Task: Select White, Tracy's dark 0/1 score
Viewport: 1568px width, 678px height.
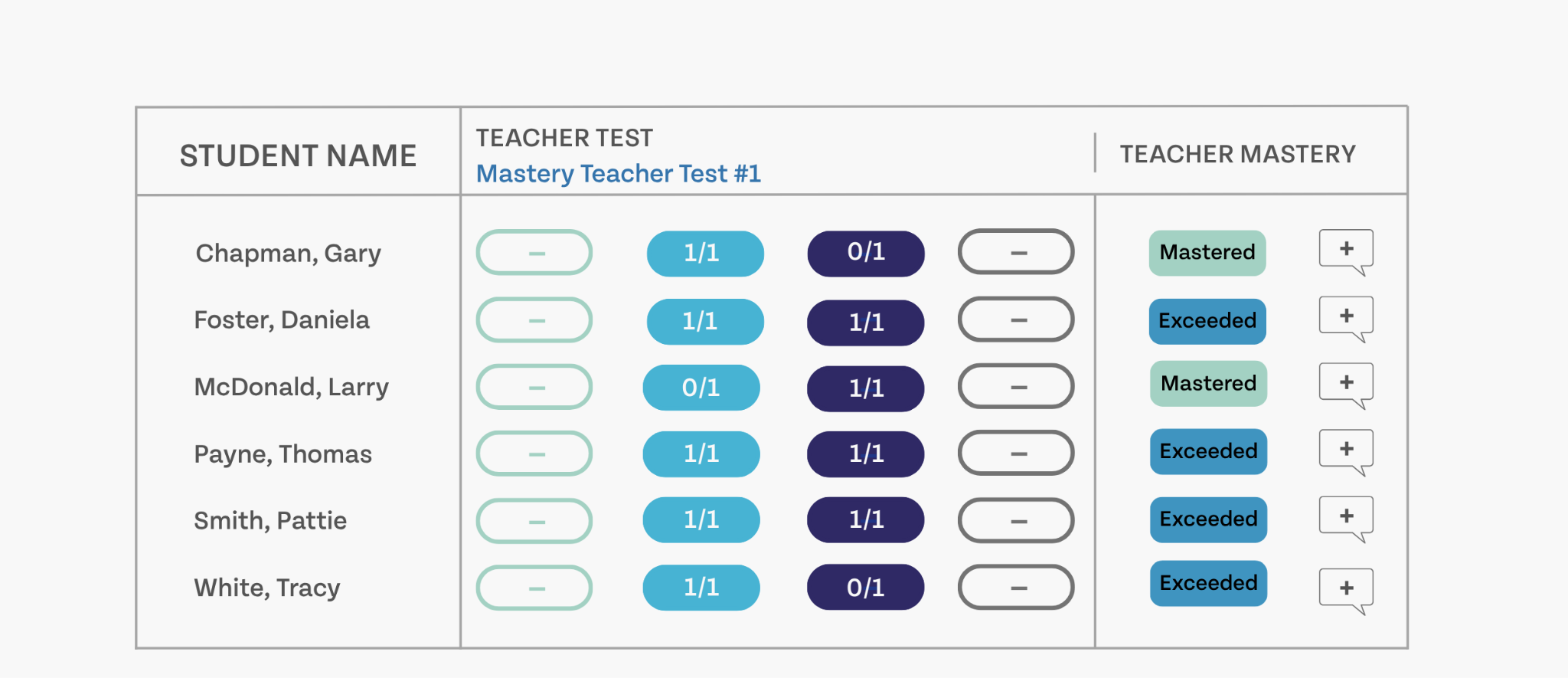Action: 866,588
